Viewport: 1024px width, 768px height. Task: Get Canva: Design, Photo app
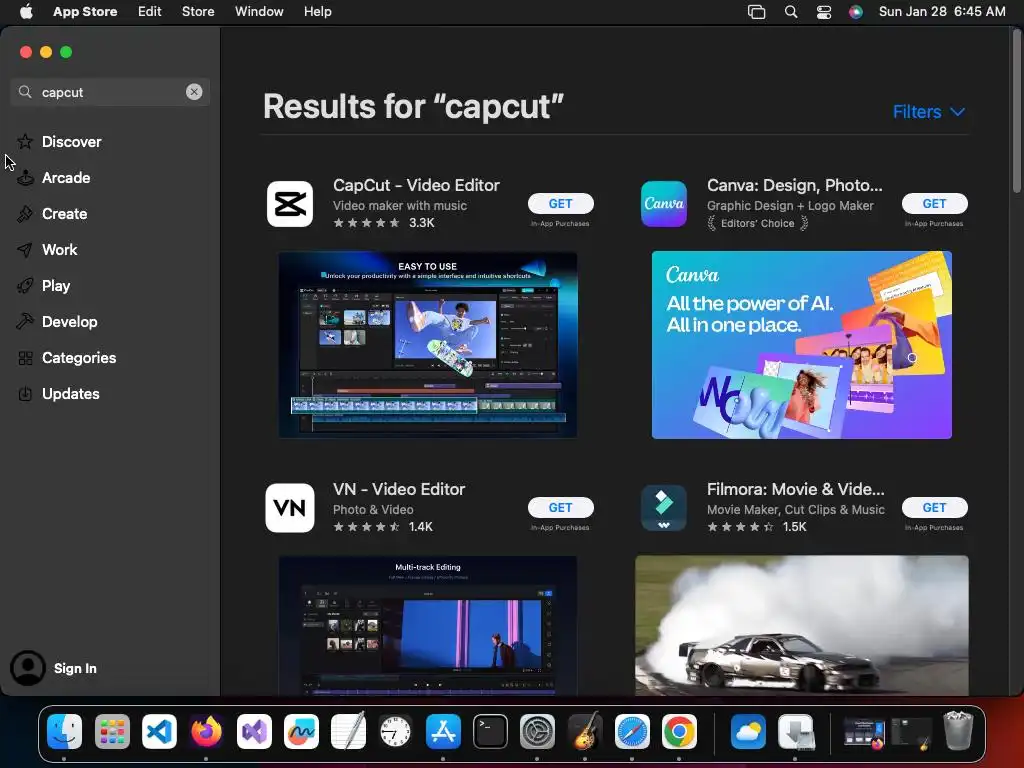tap(935, 204)
